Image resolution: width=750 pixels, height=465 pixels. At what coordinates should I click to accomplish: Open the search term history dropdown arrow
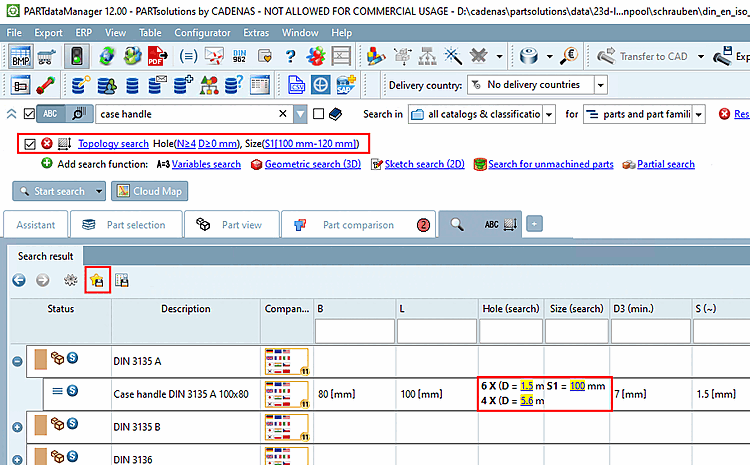click(300, 114)
